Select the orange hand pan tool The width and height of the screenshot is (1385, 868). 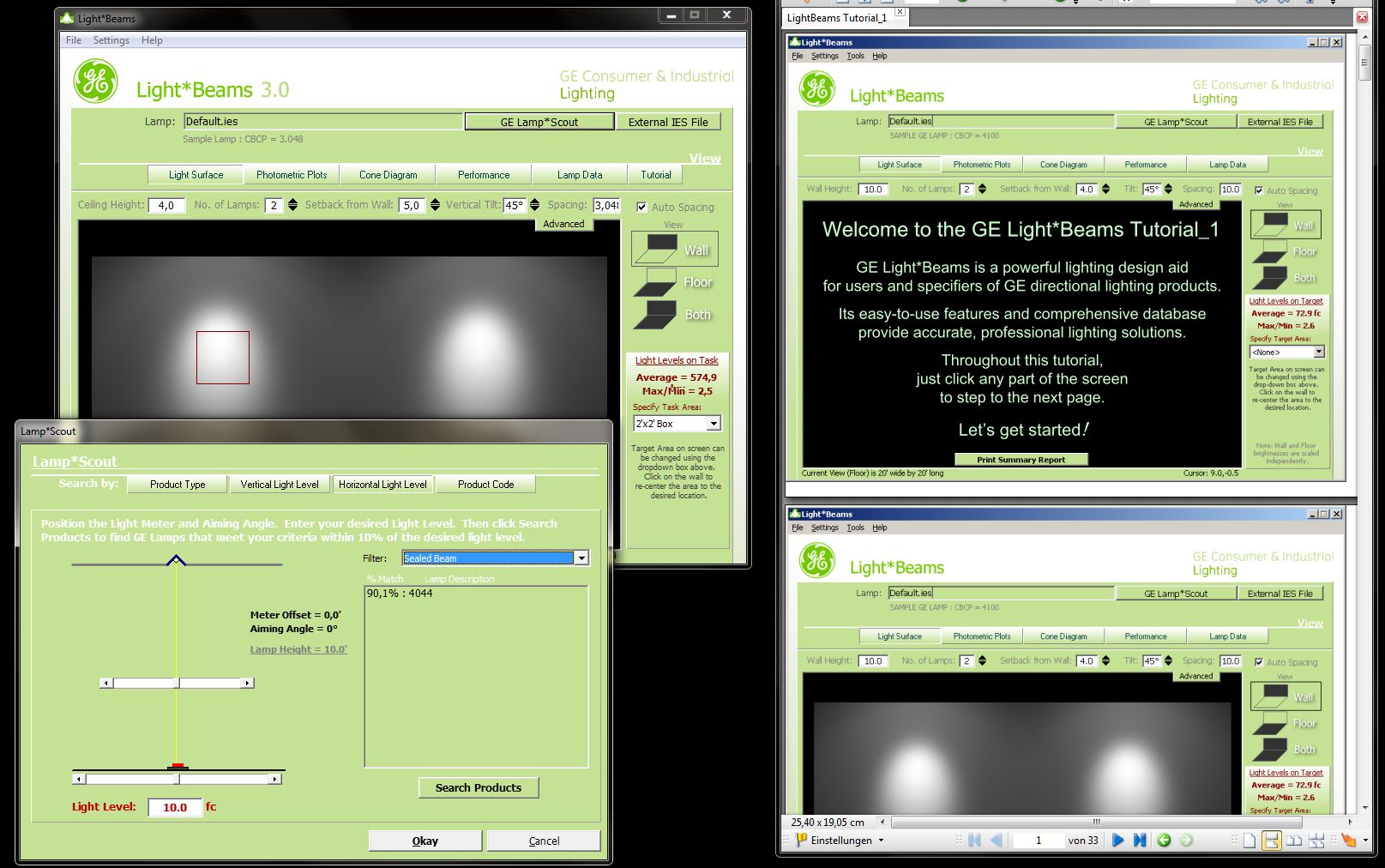(1349, 841)
